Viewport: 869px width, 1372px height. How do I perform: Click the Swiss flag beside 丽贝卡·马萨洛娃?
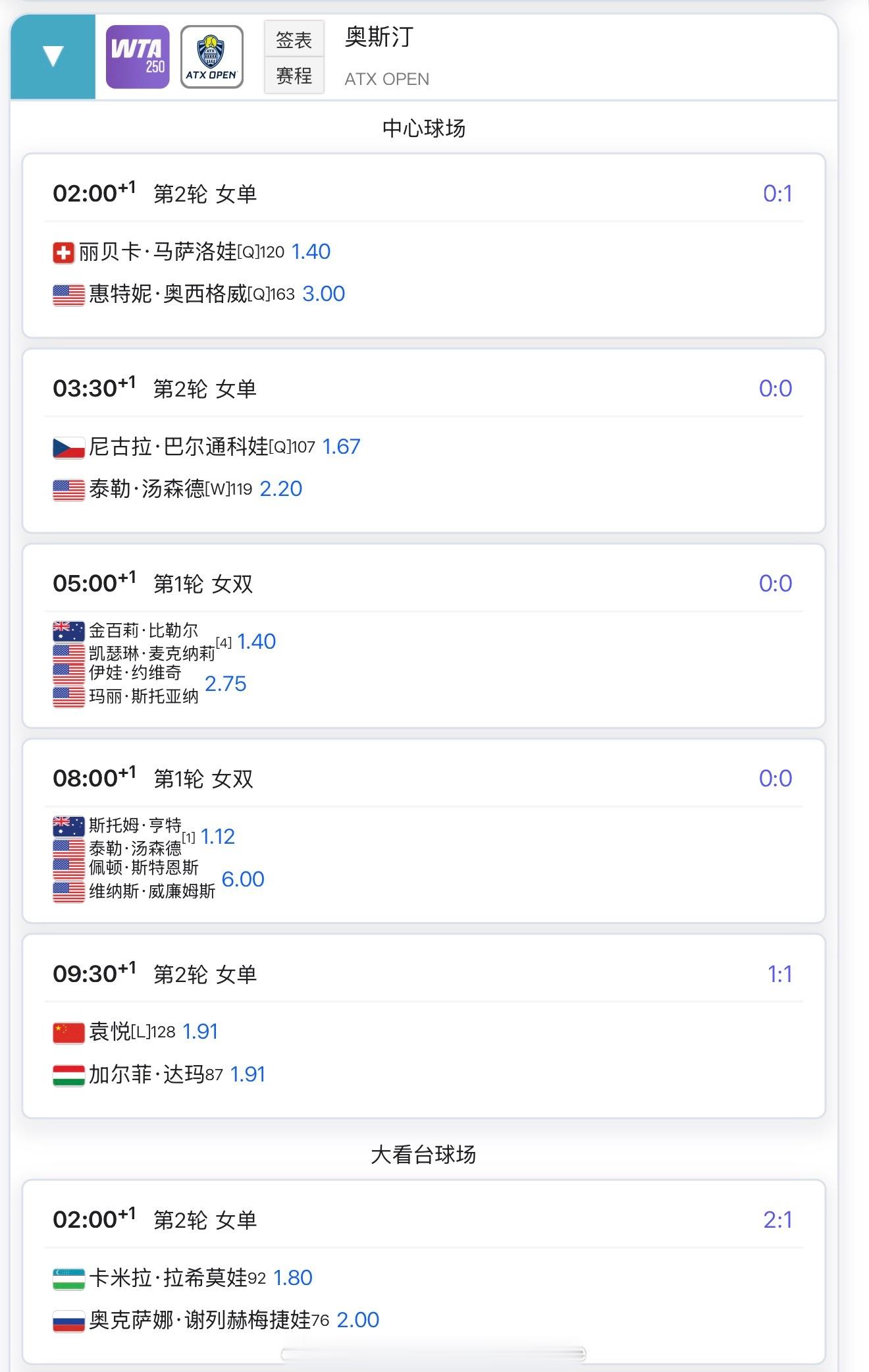(63, 252)
